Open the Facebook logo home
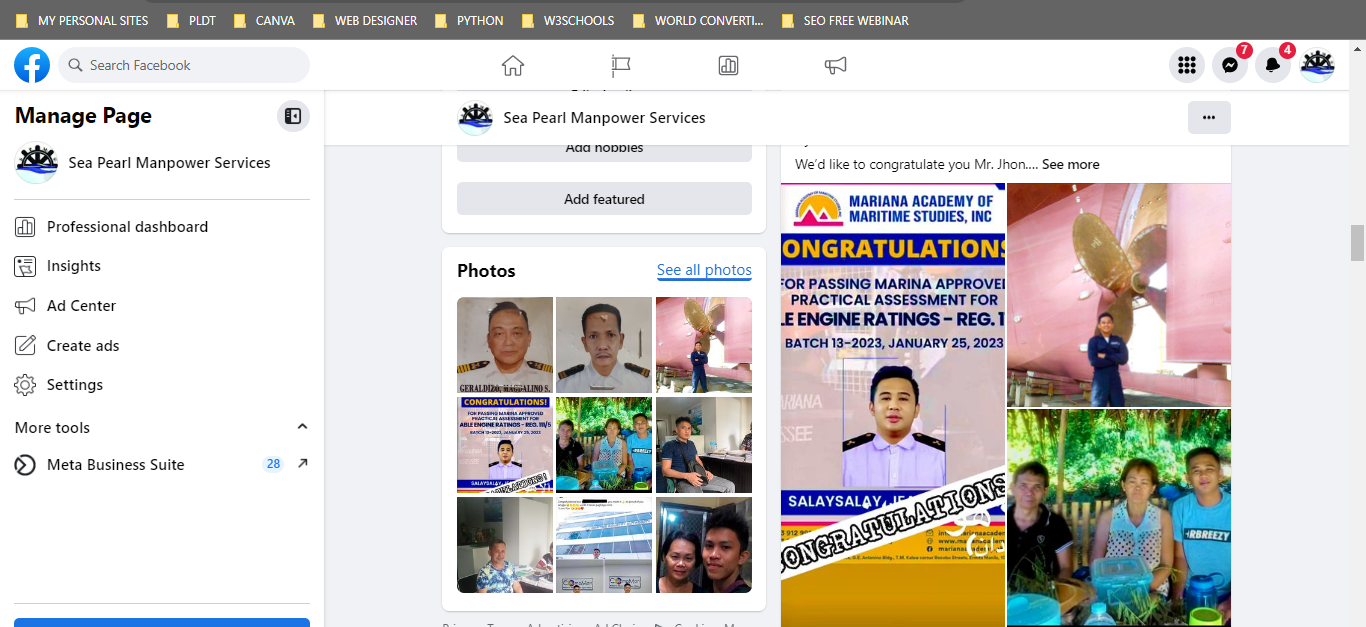Screen dimensions: 1366x627 (x=32, y=65)
